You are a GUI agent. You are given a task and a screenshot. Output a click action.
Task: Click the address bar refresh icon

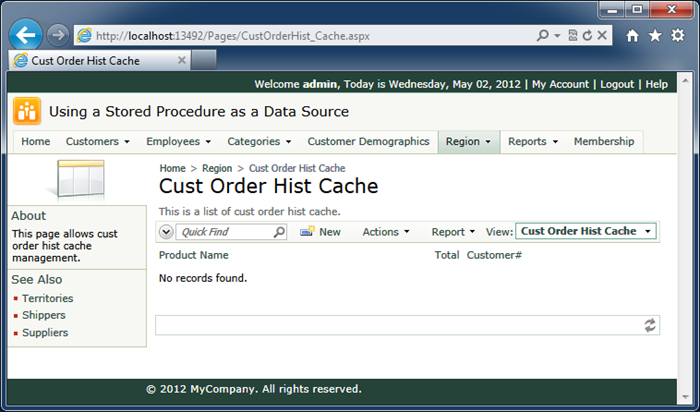[x=588, y=35]
